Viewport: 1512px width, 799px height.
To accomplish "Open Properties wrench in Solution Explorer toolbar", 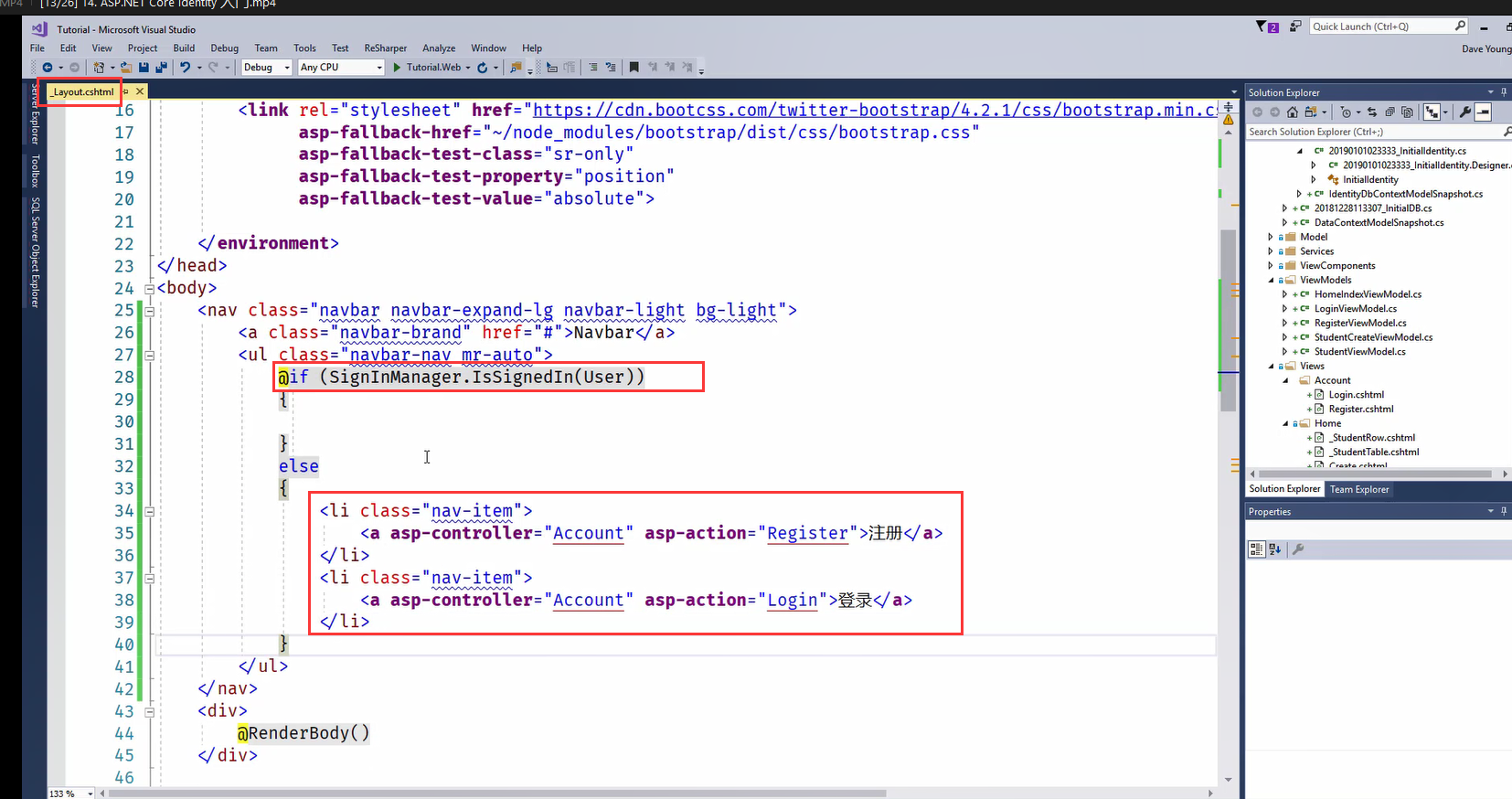I will click(x=1465, y=112).
